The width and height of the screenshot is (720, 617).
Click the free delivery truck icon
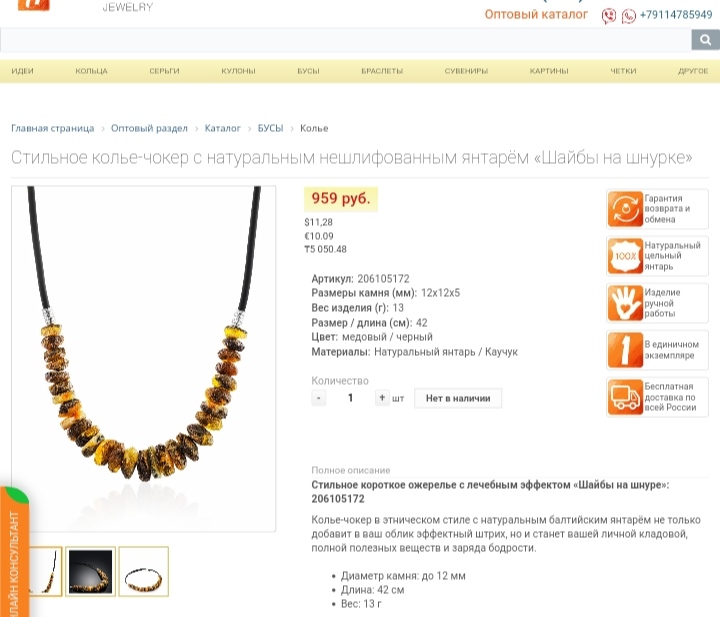coord(625,397)
